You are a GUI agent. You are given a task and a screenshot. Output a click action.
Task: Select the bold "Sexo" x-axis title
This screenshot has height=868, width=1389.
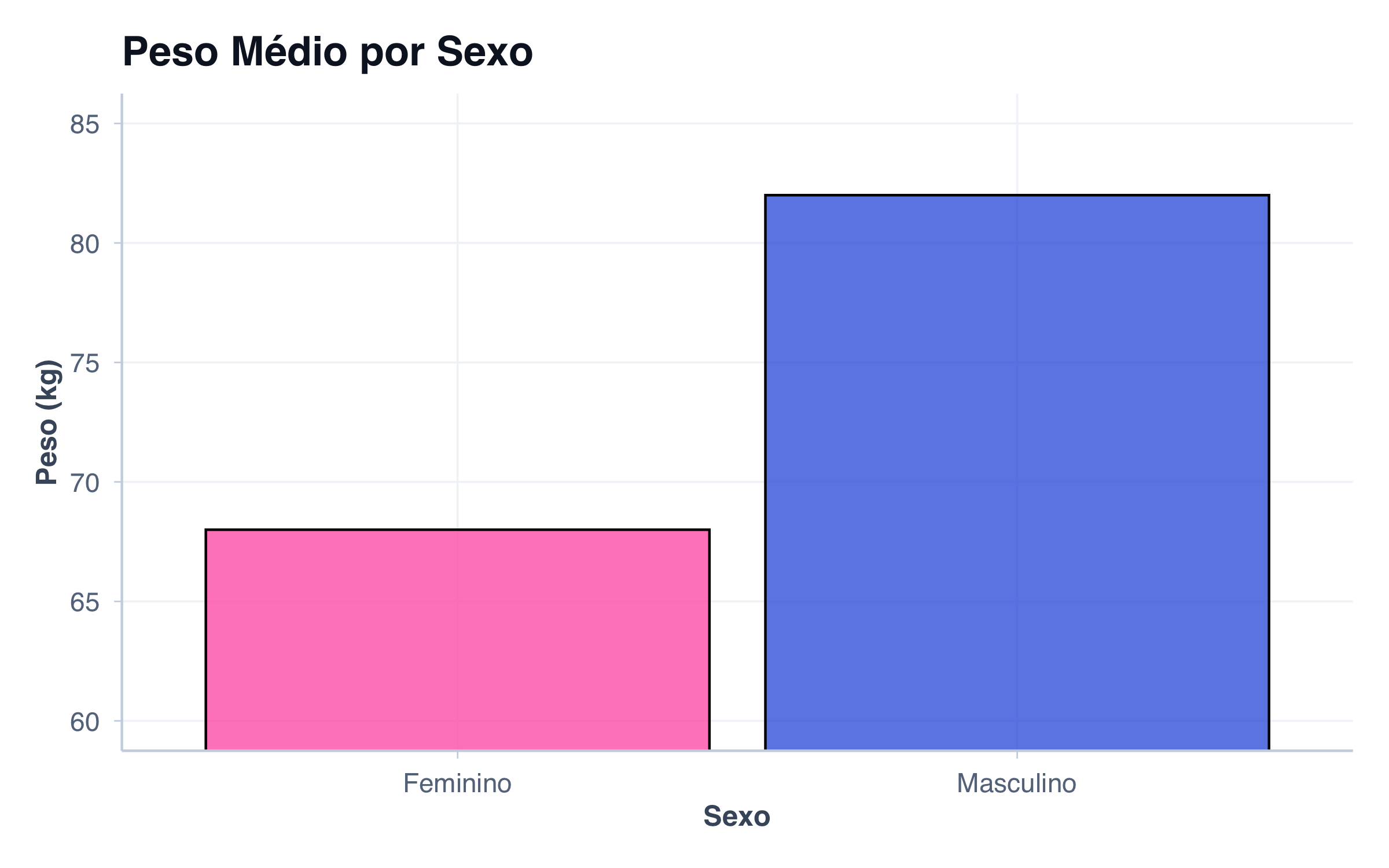736,816
